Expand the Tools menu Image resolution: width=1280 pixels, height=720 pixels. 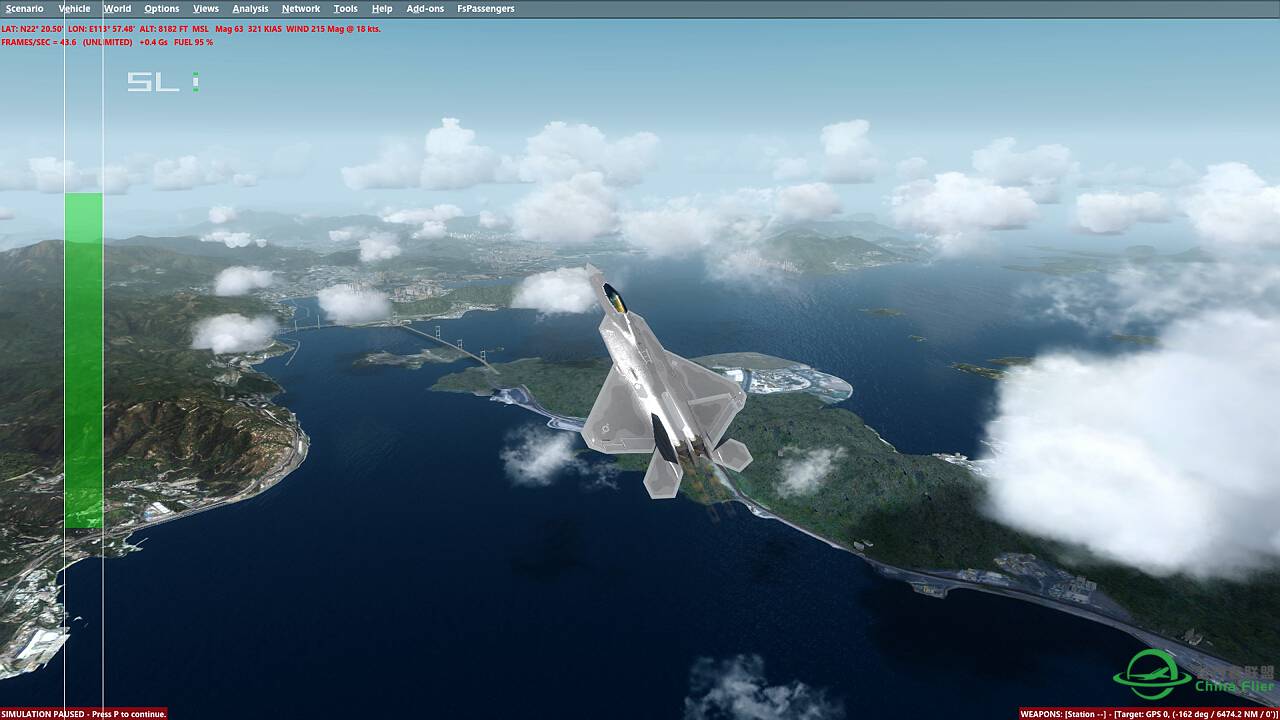(345, 9)
